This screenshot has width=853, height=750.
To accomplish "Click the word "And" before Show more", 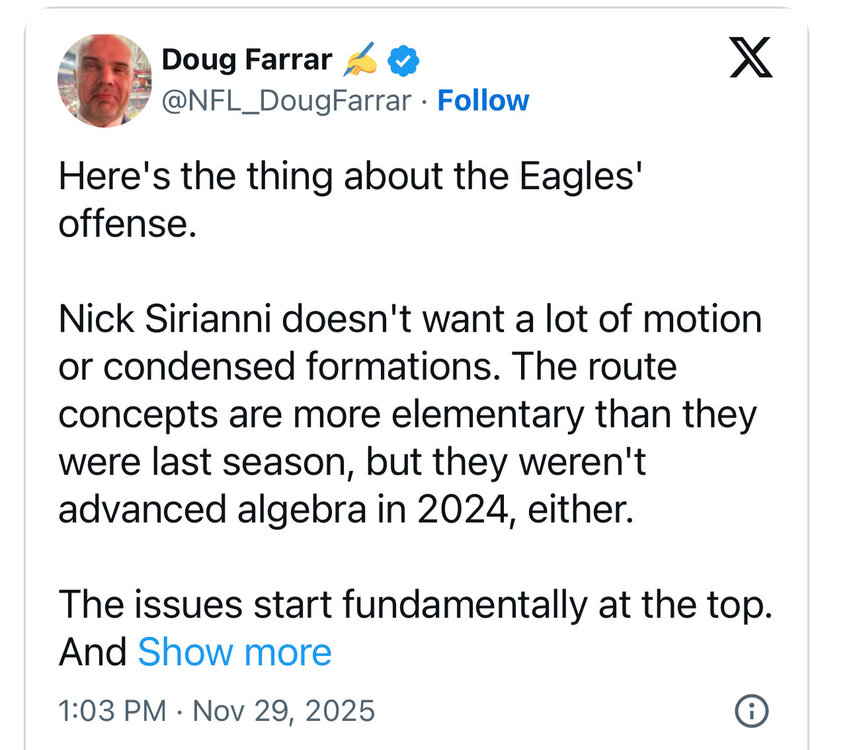I will pos(92,652).
